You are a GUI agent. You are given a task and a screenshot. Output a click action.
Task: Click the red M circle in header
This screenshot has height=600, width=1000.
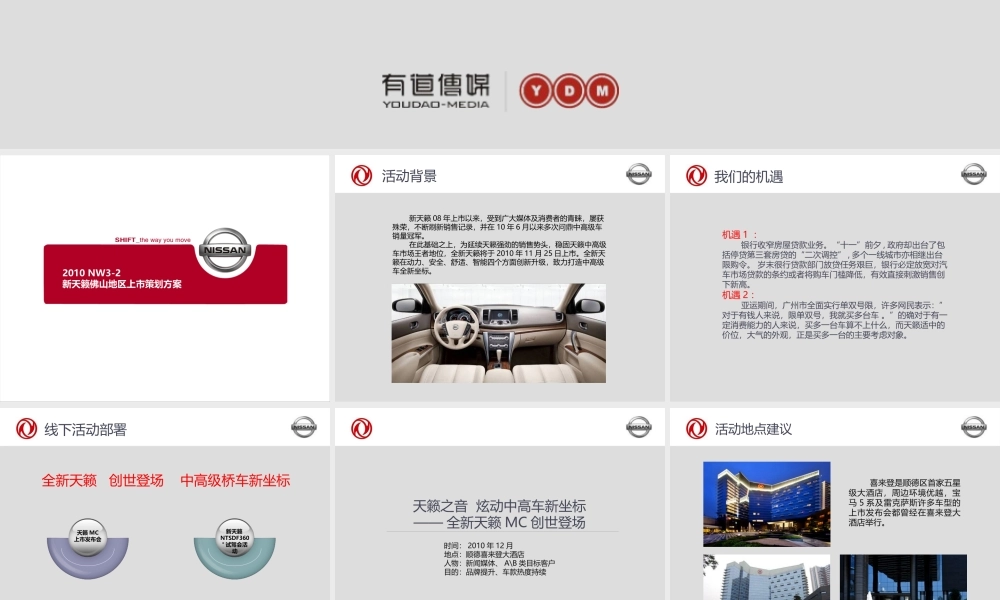602,91
